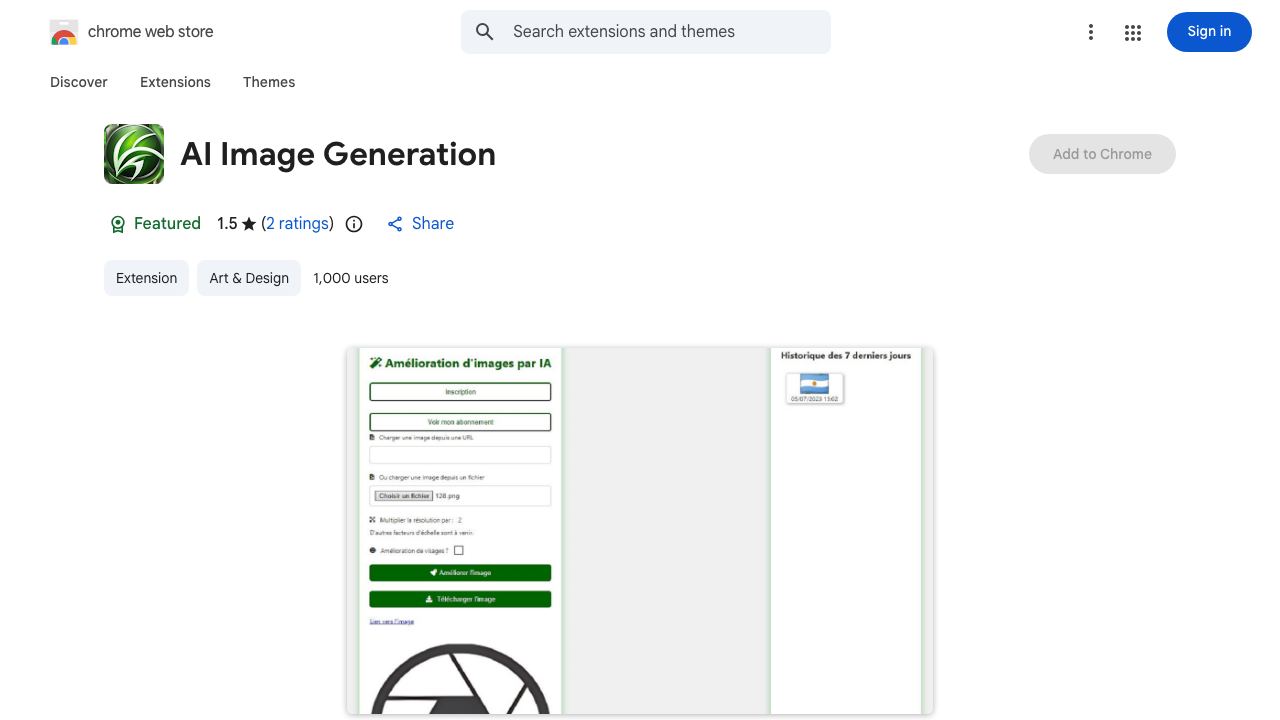Click the Add to Chrome button

pos(1102,154)
